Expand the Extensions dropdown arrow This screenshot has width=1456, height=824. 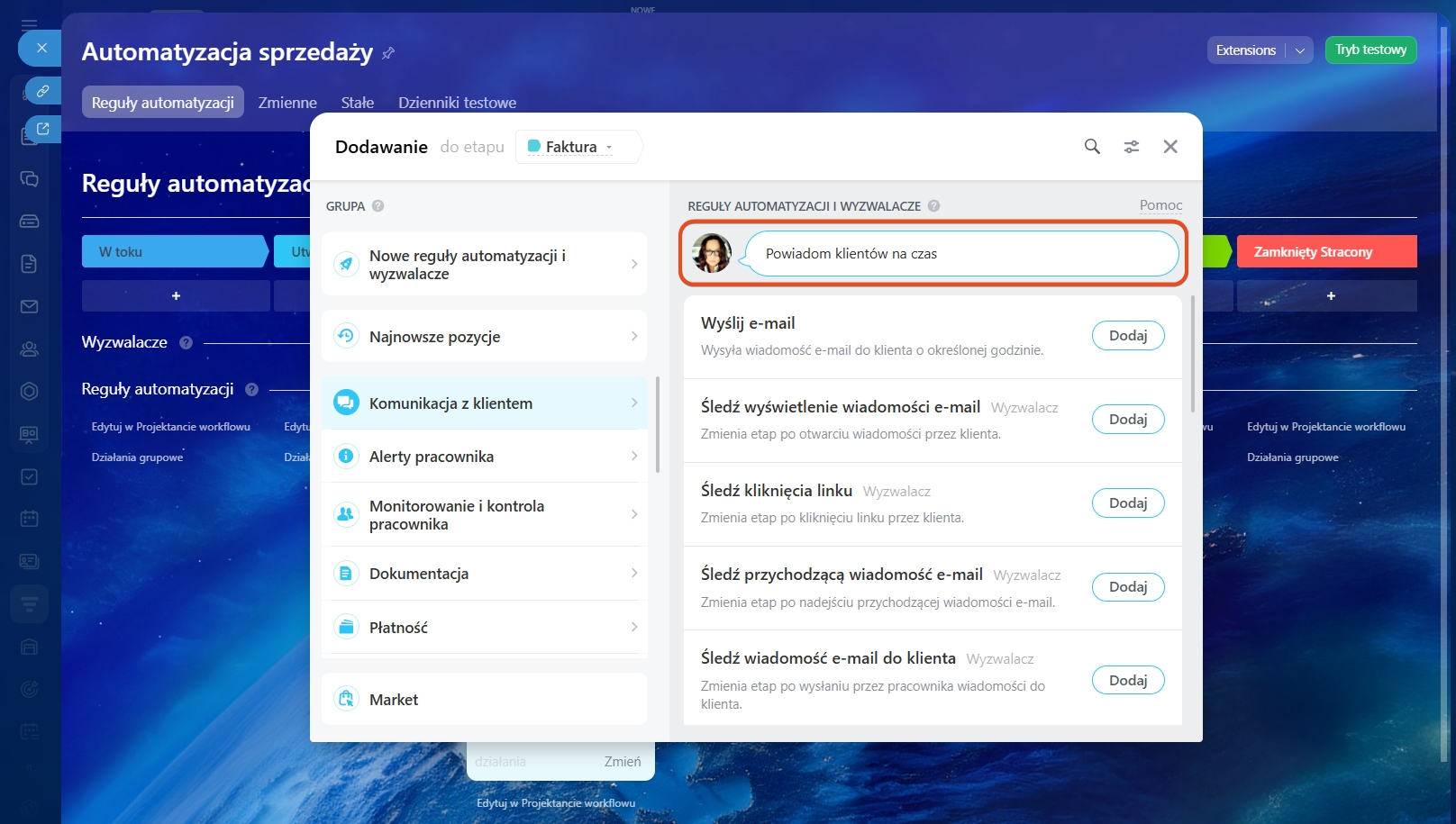pos(1299,50)
